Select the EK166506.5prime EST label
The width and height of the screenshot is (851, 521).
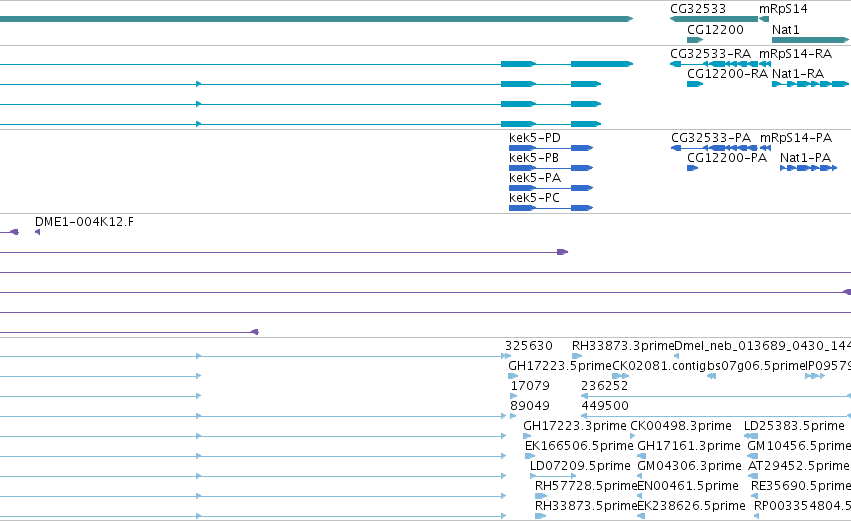[x=579, y=446]
